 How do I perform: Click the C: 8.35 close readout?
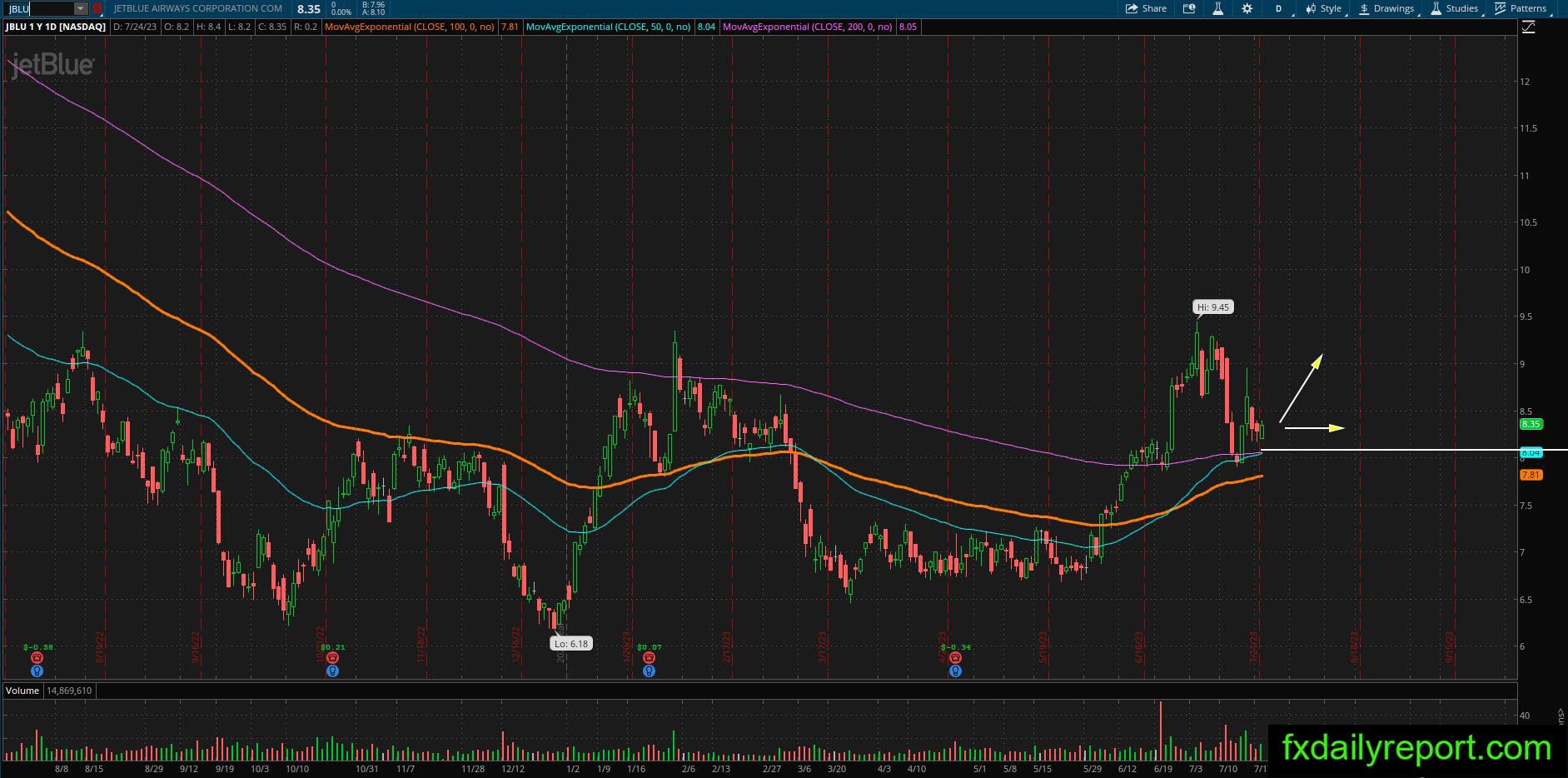[272, 27]
